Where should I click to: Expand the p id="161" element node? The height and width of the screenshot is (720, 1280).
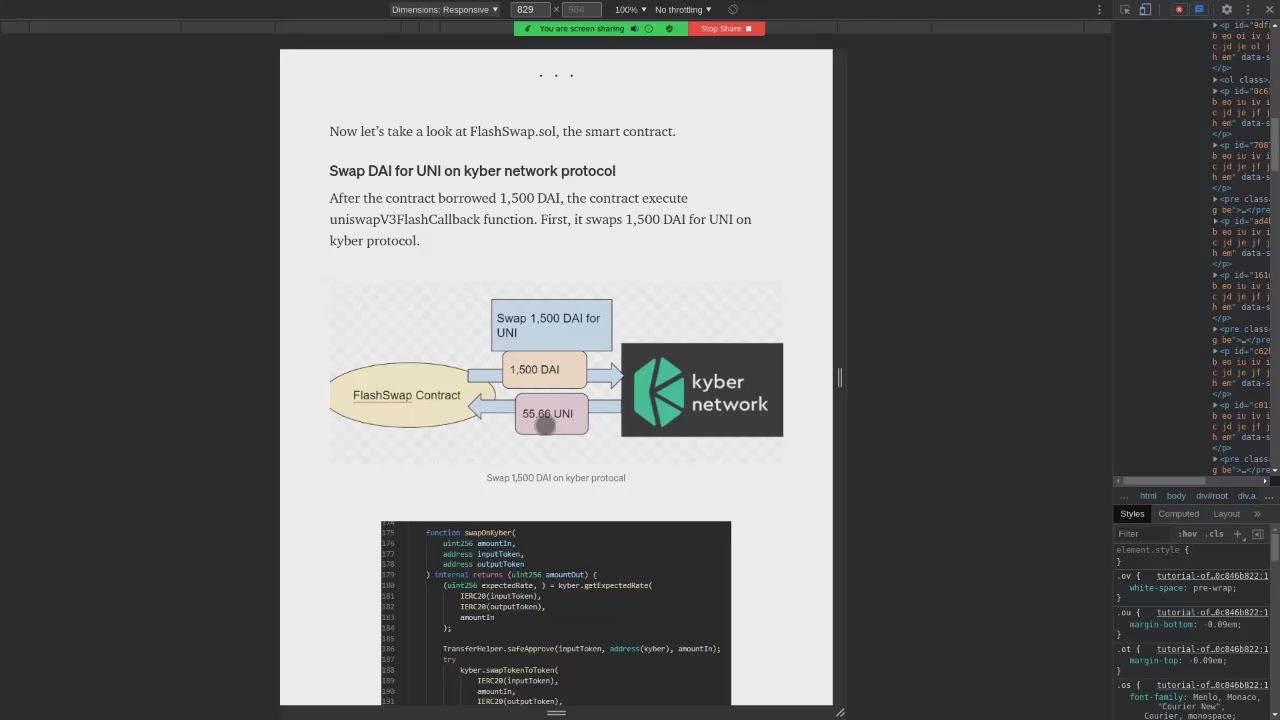(1216, 274)
